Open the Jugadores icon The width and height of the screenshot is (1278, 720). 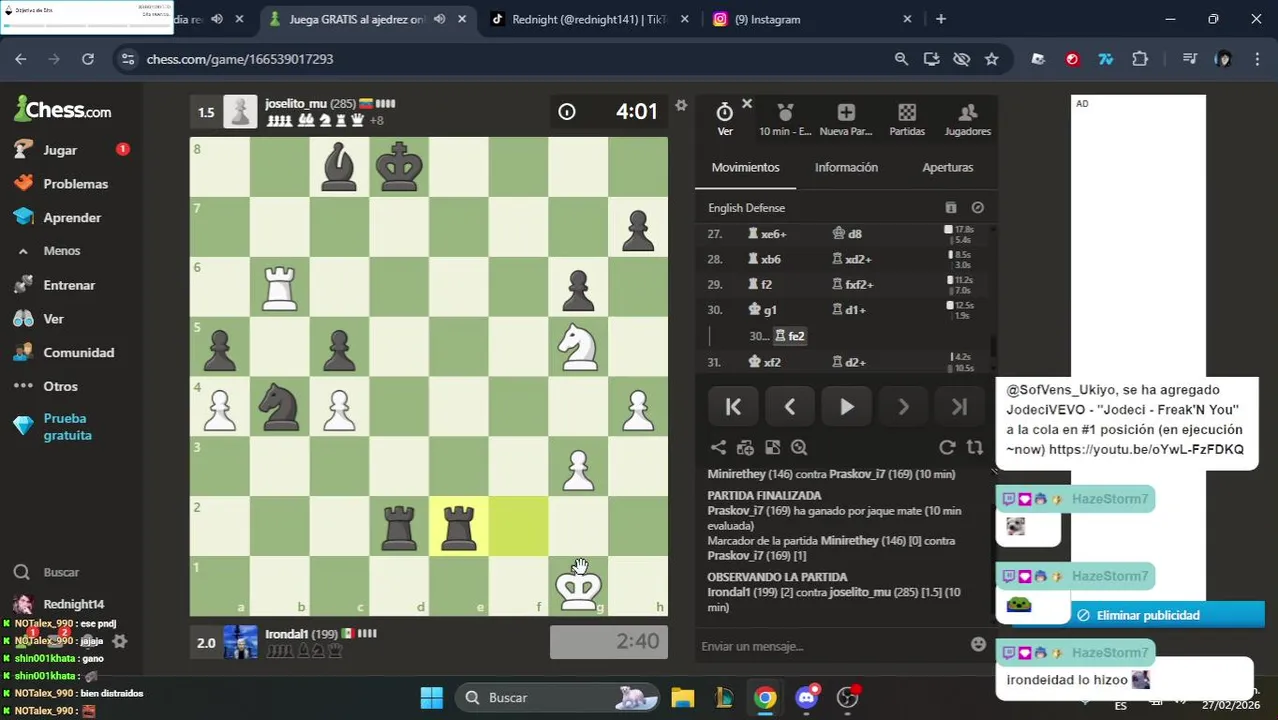tap(967, 118)
